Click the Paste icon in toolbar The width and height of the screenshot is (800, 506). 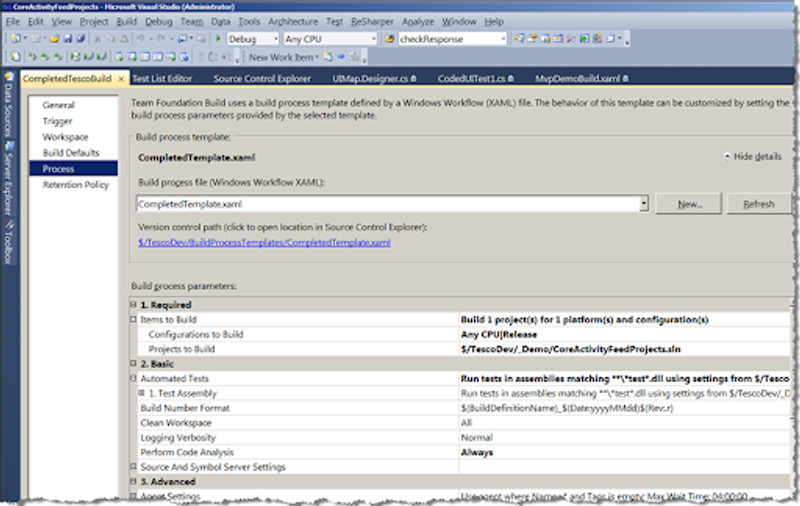[124, 39]
